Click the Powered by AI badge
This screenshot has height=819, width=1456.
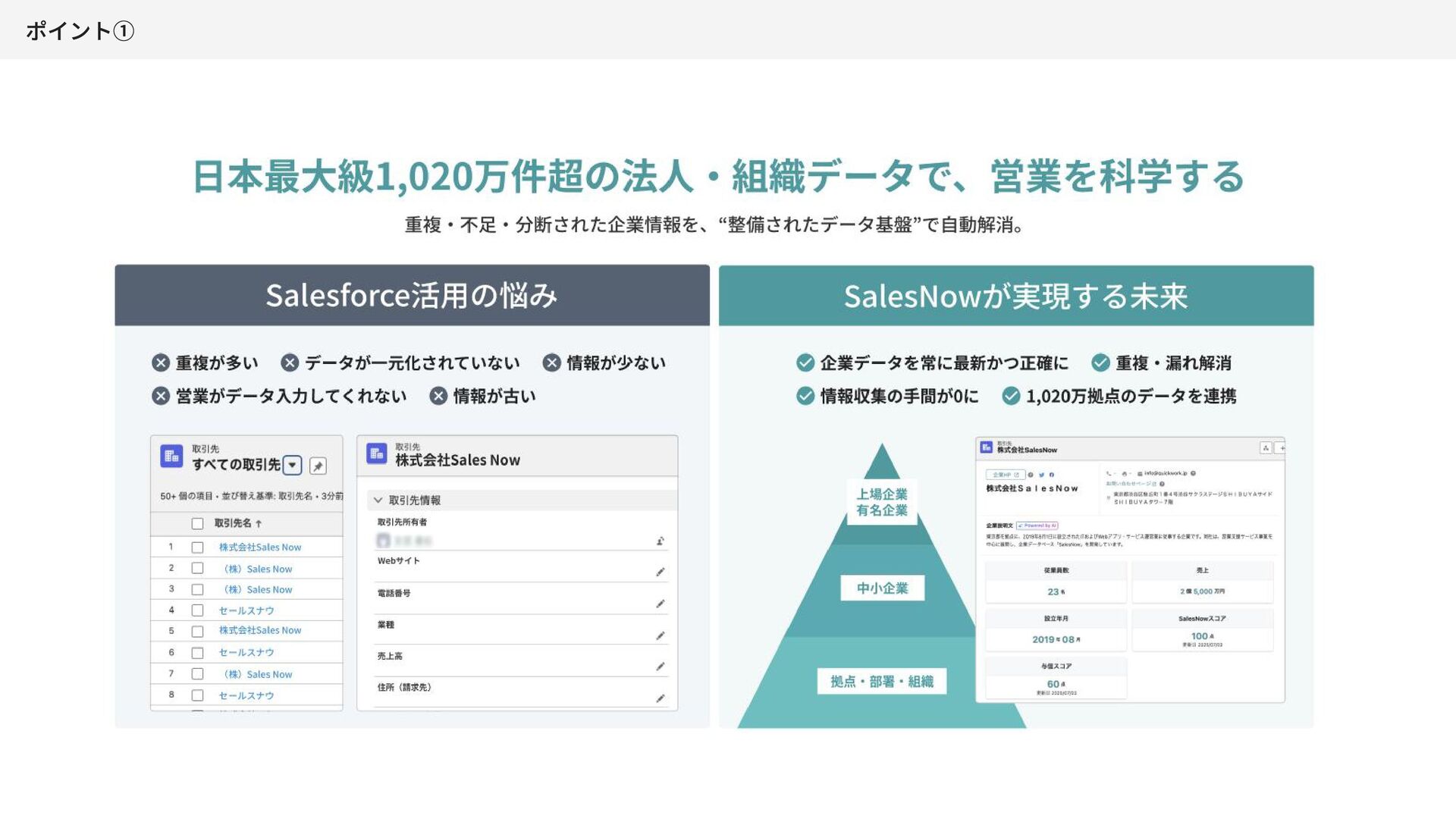(1037, 526)
